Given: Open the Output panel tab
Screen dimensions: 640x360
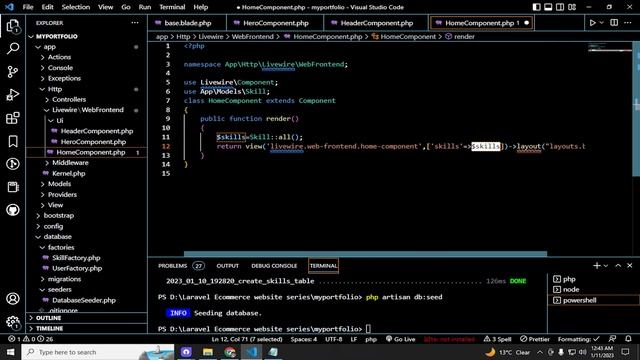Looking at the screenshot, I should 227,266.
